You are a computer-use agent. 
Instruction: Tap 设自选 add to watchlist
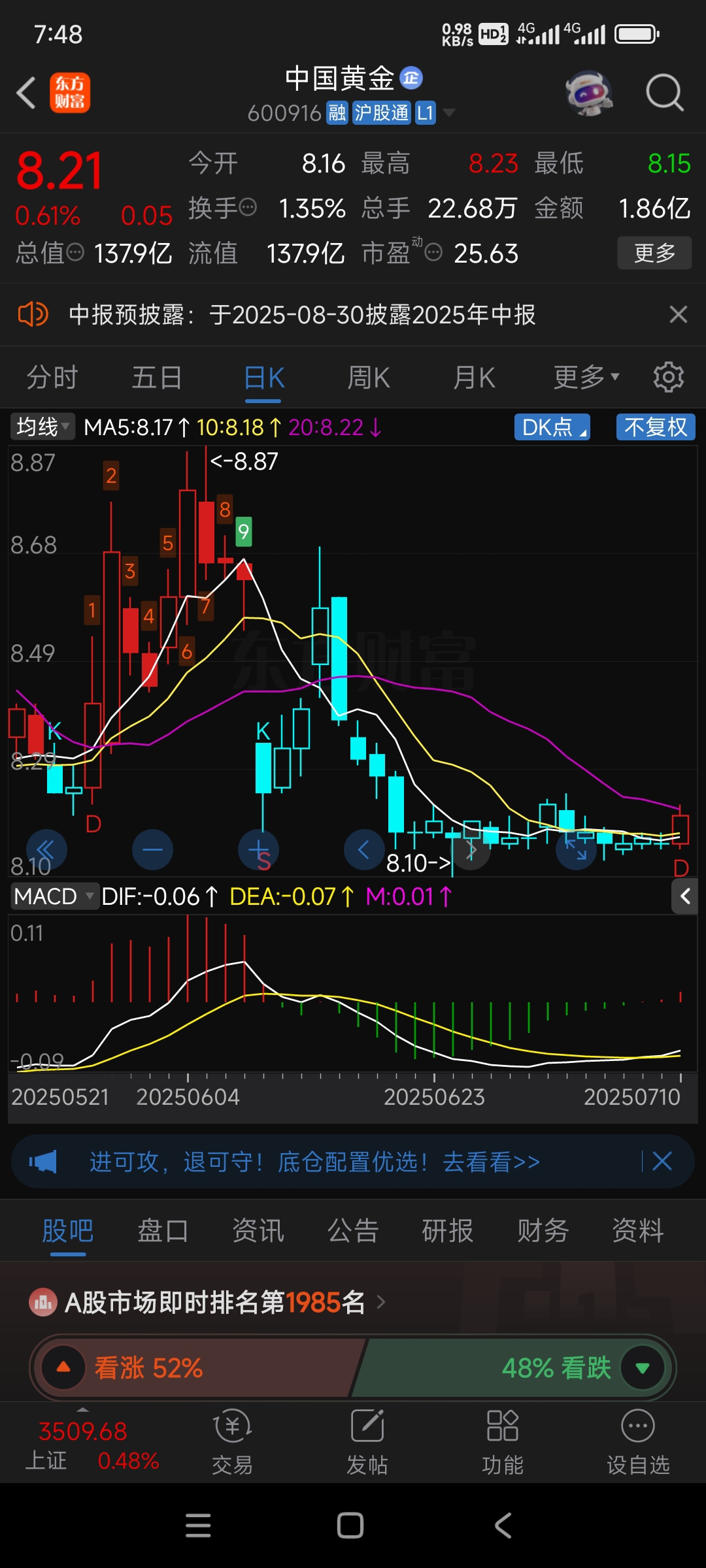click(x=638, y=1443)
